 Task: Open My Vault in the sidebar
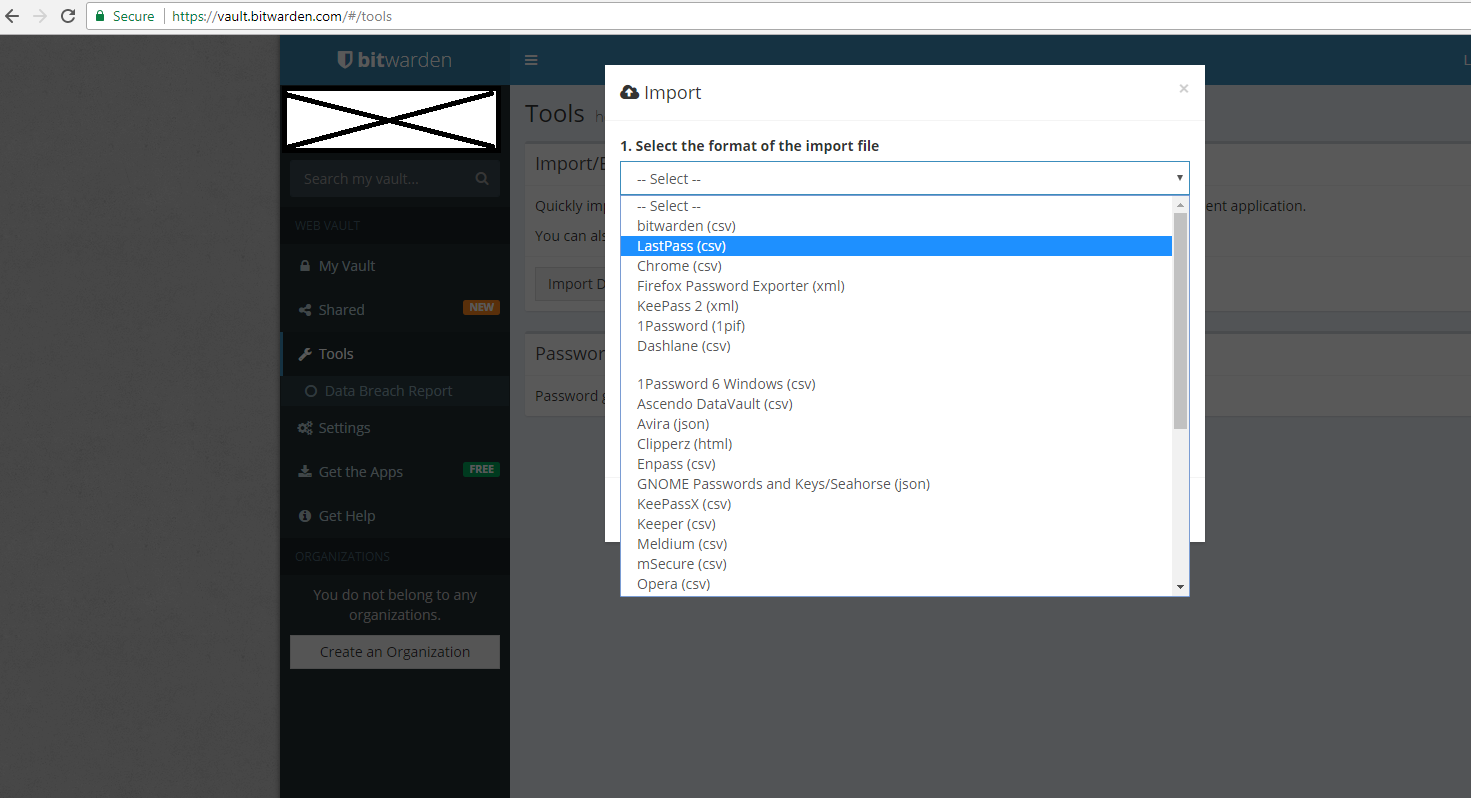click(x=395, y=266)
